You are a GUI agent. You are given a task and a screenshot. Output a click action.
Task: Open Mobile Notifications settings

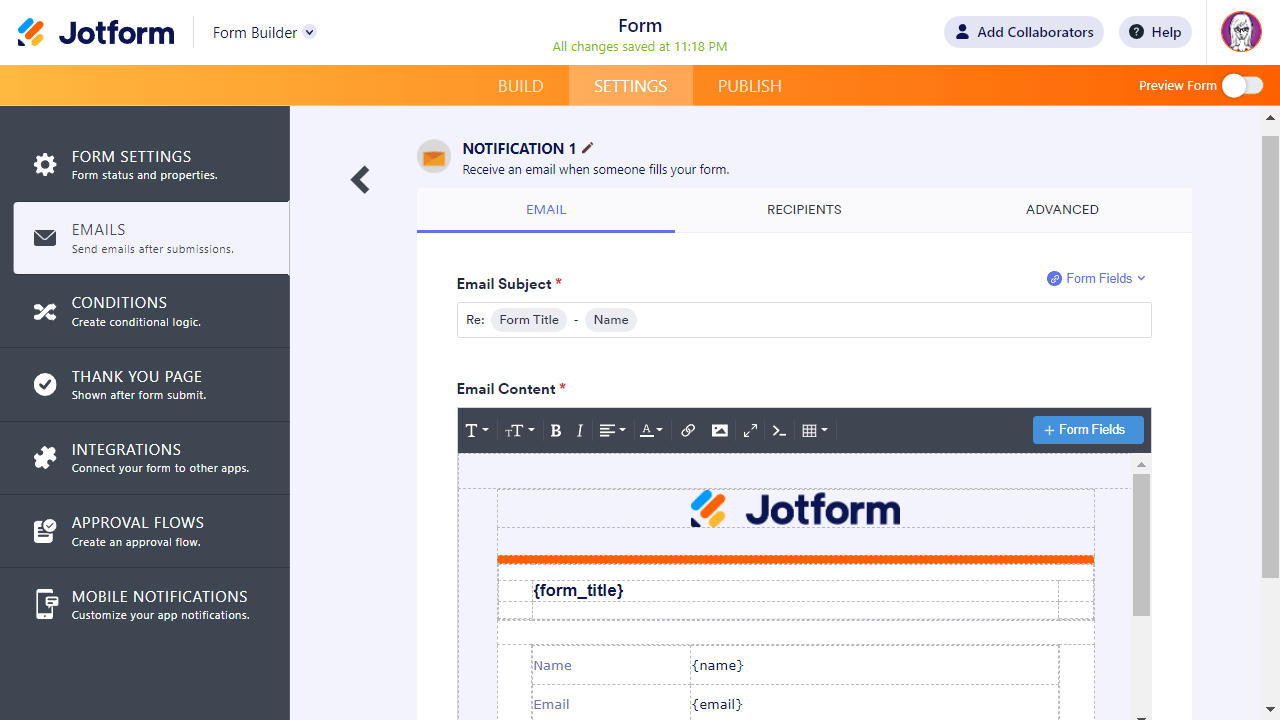click(145, 605)
